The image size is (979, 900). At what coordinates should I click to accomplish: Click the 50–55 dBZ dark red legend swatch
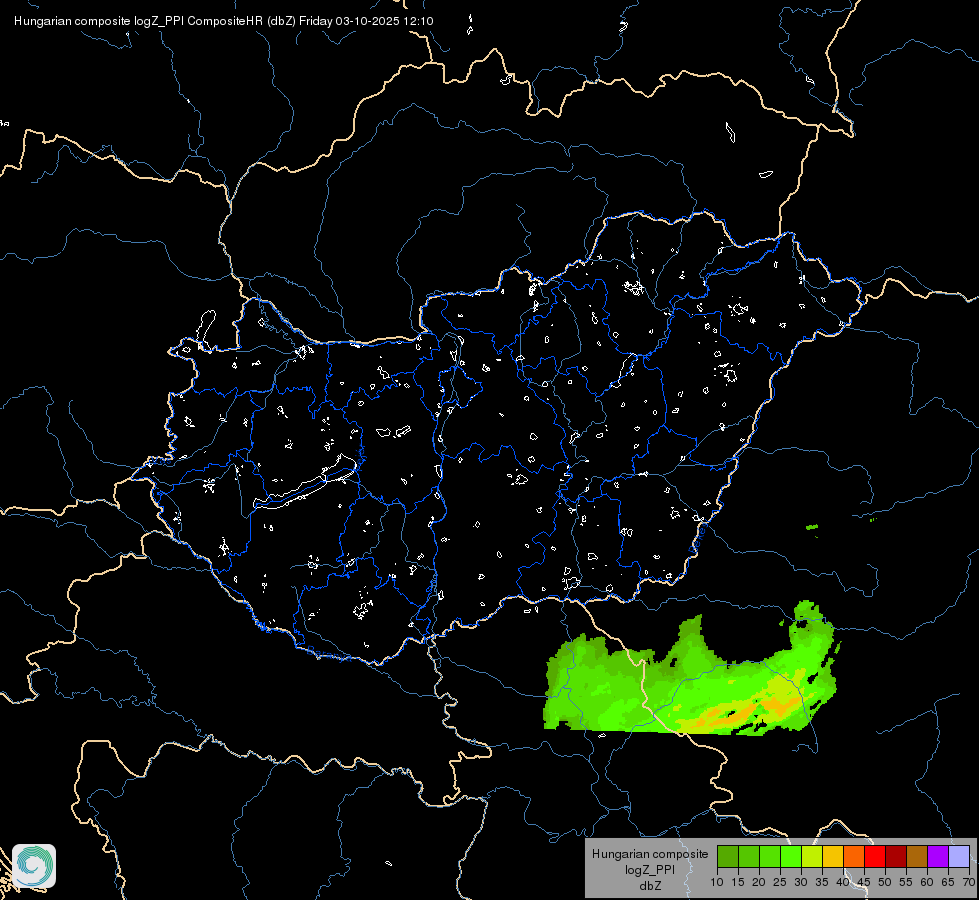[x=896, y=856]
